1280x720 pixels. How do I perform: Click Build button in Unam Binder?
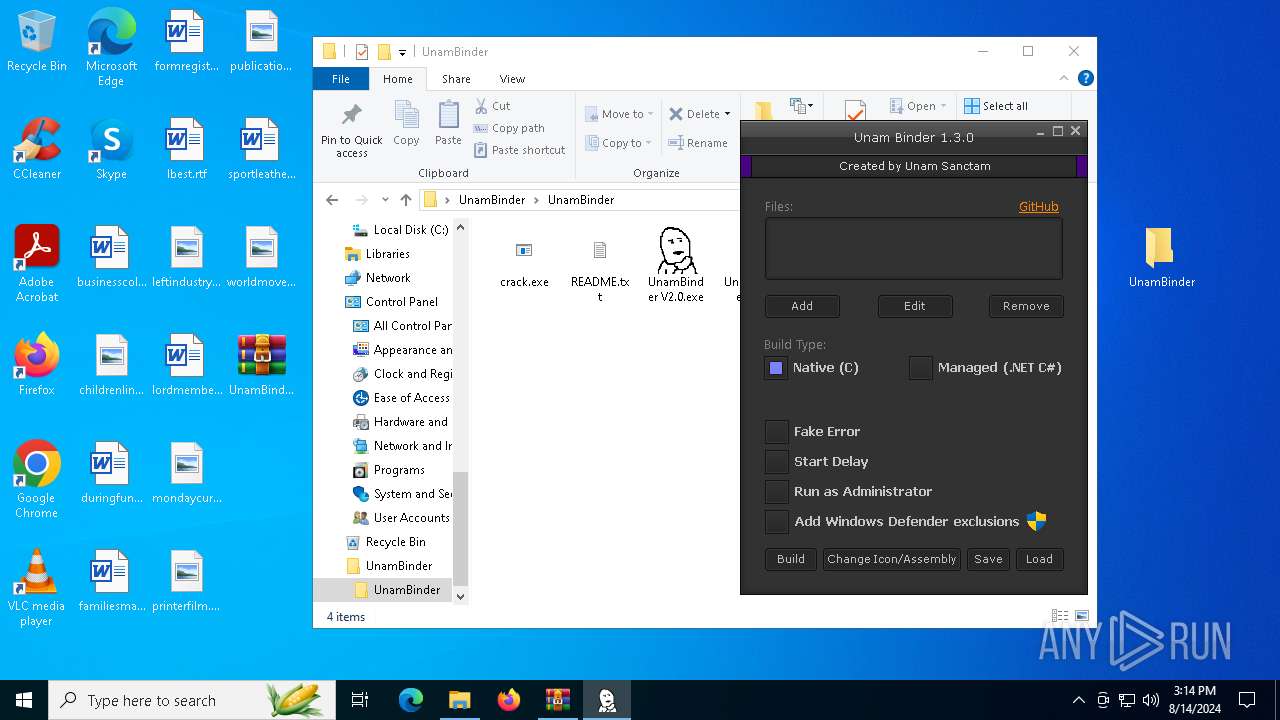tap(791, 559)
